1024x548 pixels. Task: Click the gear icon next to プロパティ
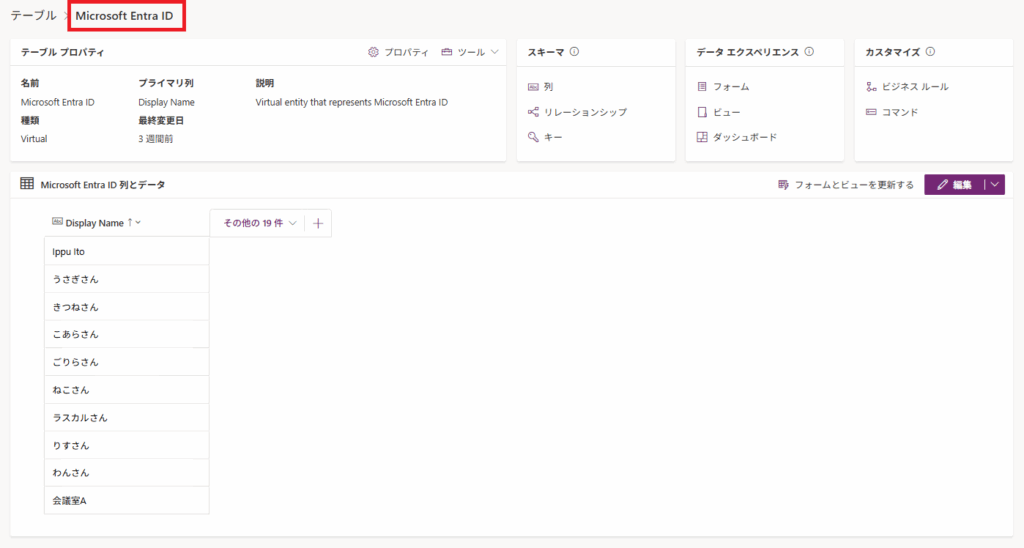(x=373, y=52)
